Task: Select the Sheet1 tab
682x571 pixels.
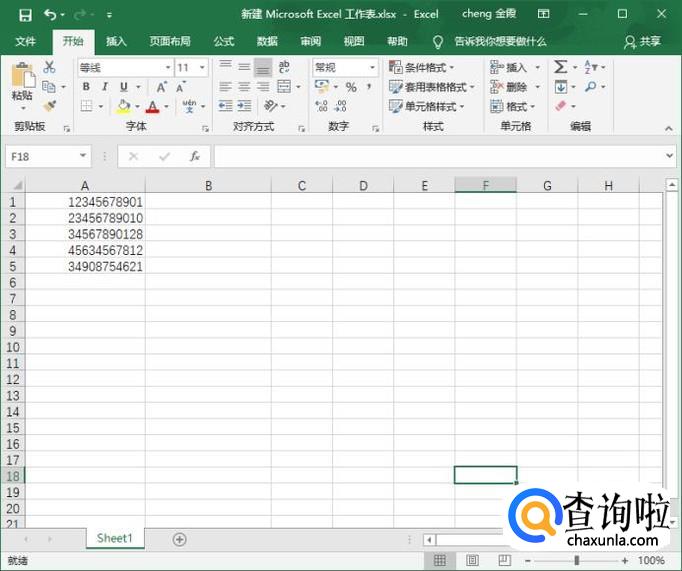Action: 115,538
